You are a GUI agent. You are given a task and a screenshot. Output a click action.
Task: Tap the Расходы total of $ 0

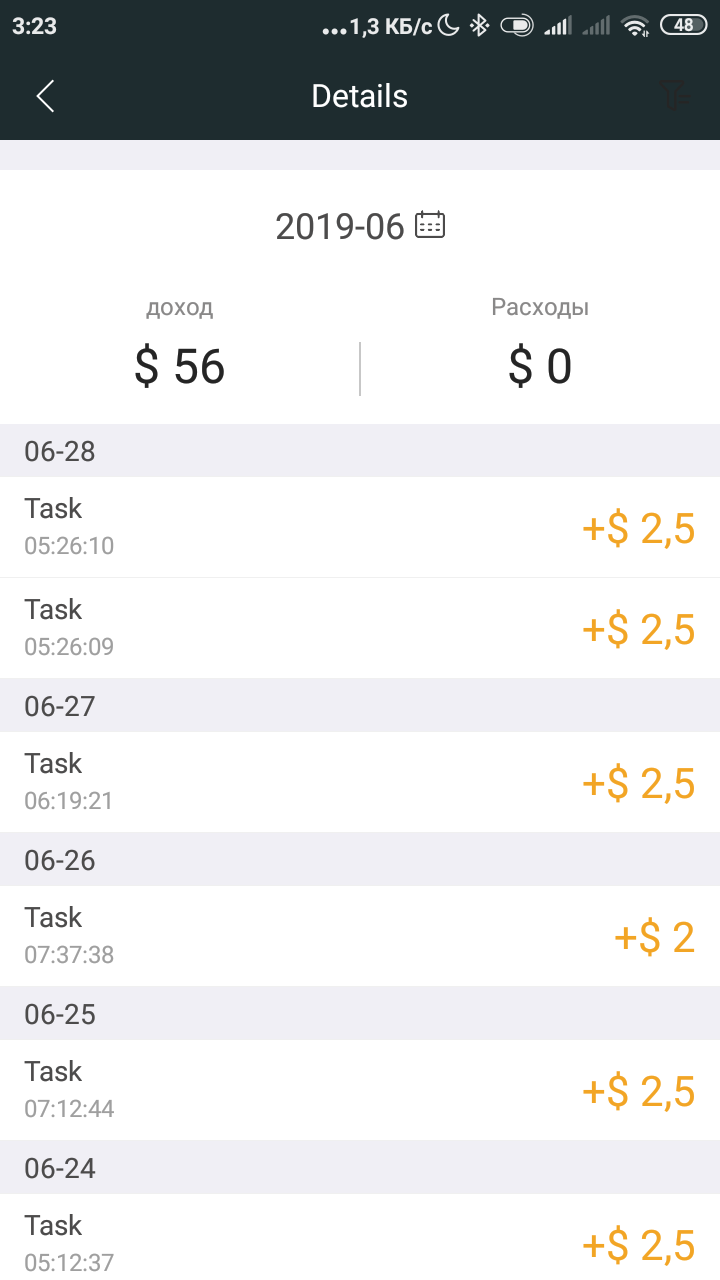[x=540, y=367]
